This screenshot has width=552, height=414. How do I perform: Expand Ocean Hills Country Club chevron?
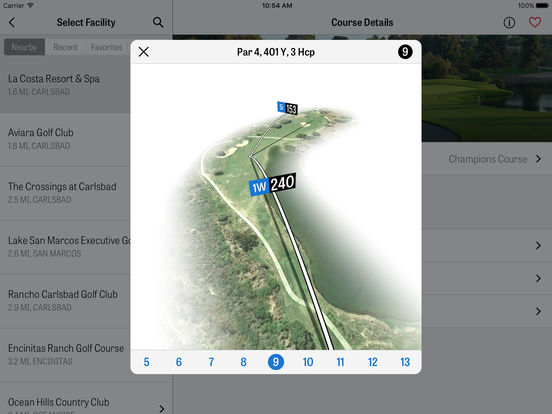click(x=162, y=408)
